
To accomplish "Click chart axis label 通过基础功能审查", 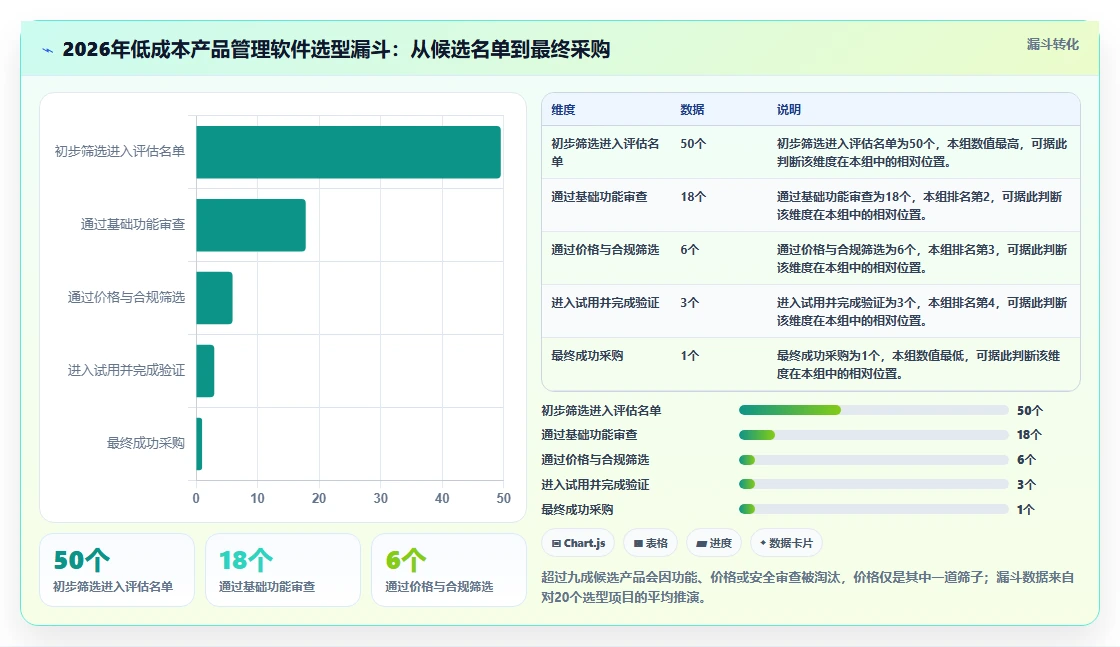I will click(x=133, y=224).
